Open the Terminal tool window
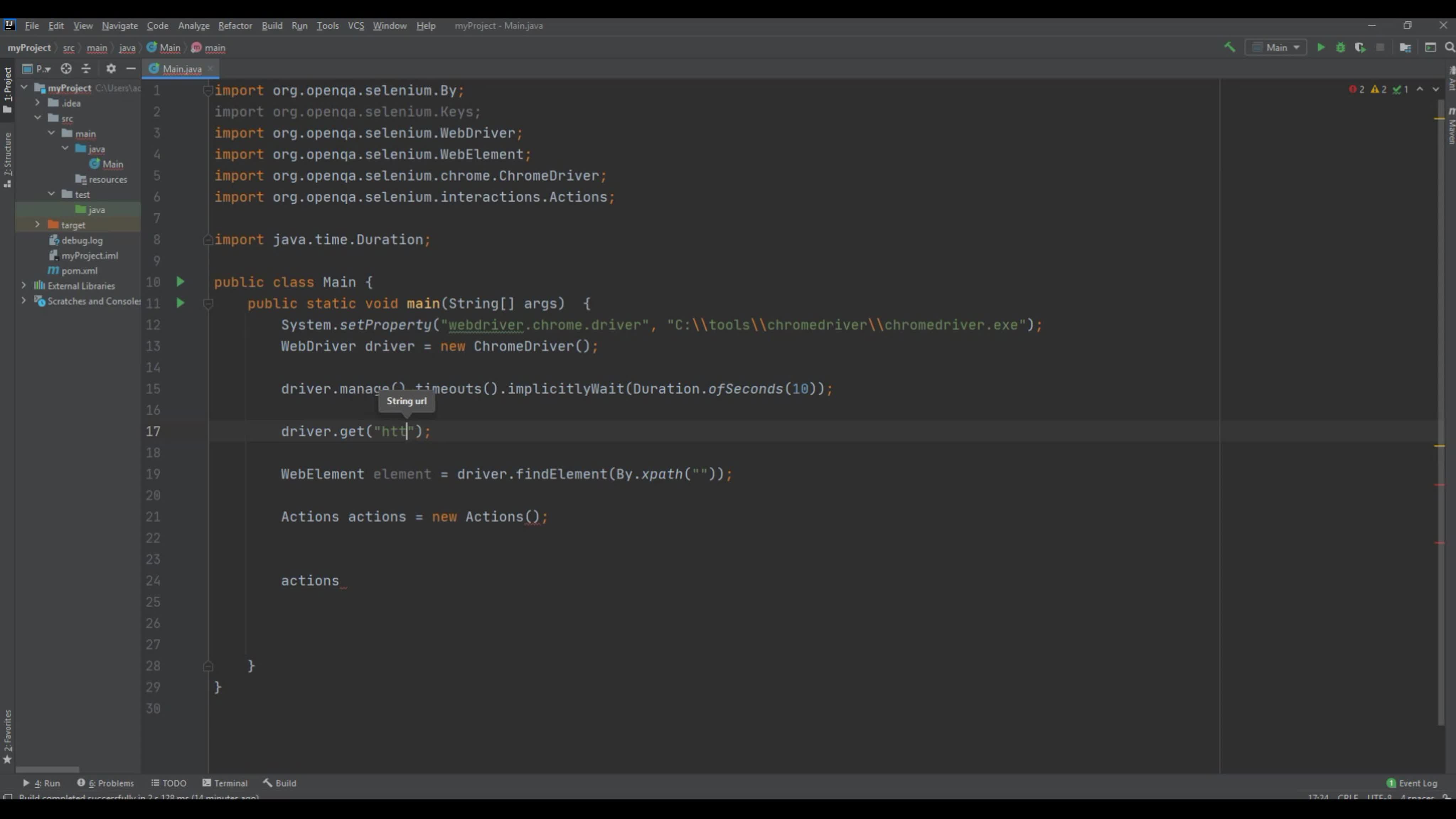1456x819 pixels. 225,783
